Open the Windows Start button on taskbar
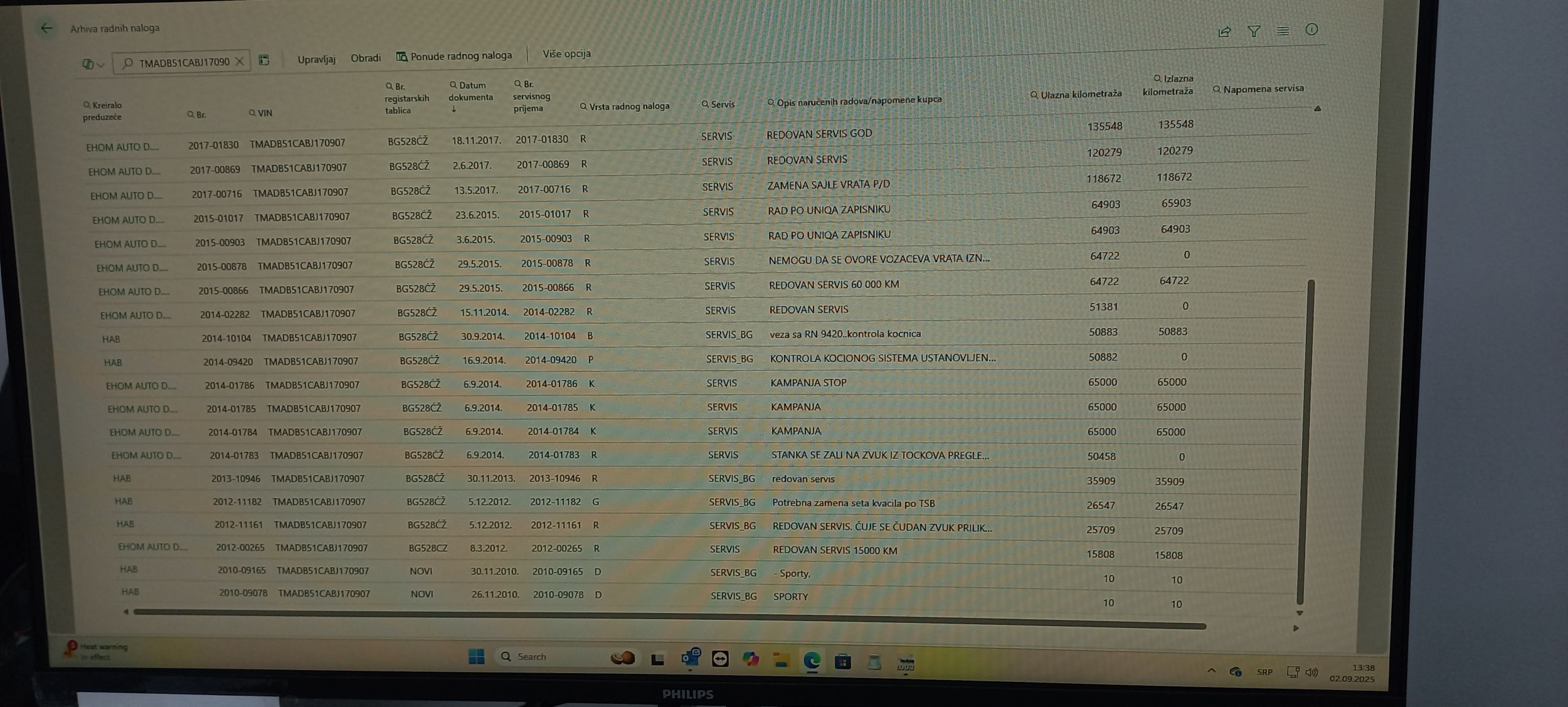This screenshot has height=707, width=1568. coord(476,657)
